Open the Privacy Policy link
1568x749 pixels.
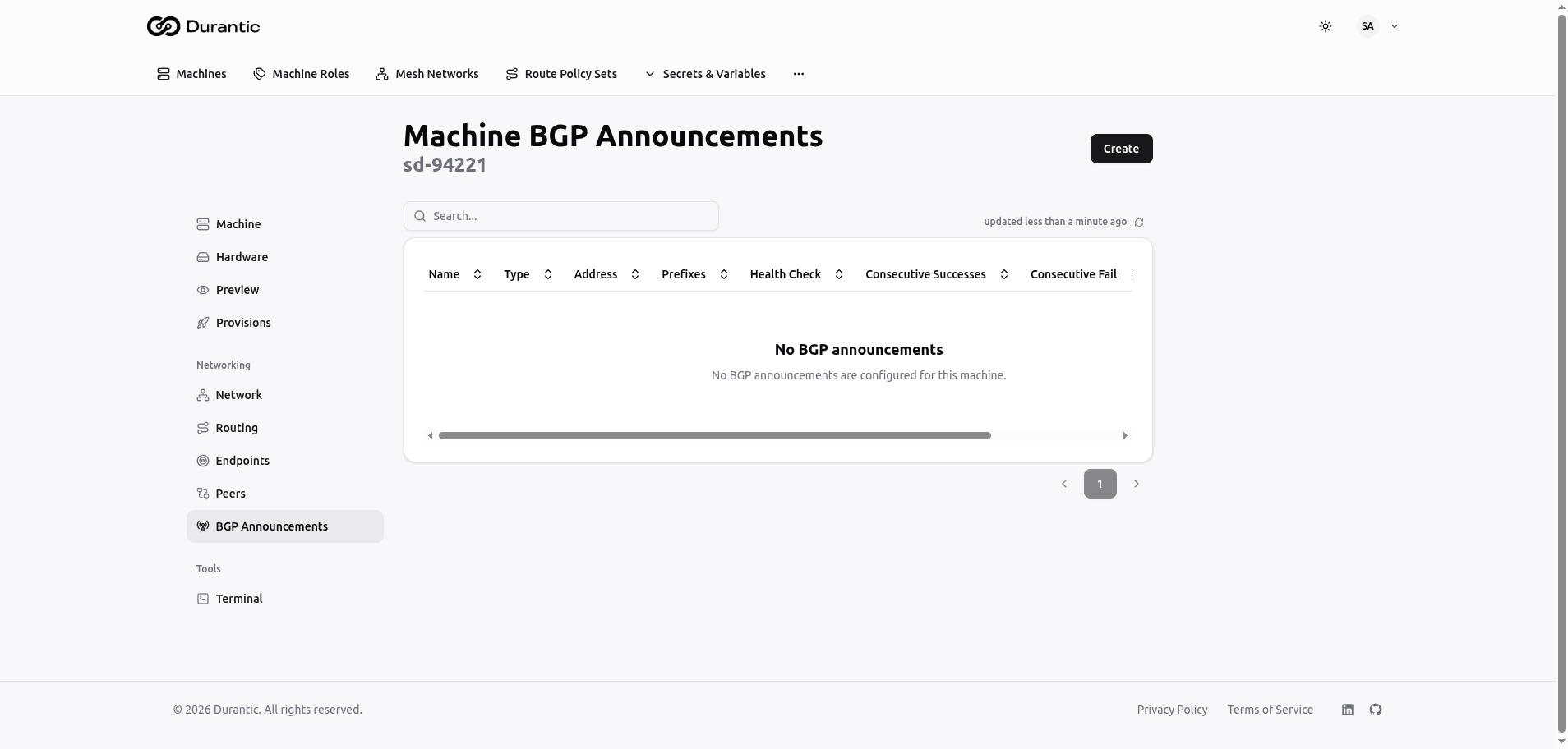coord(1172,710)
